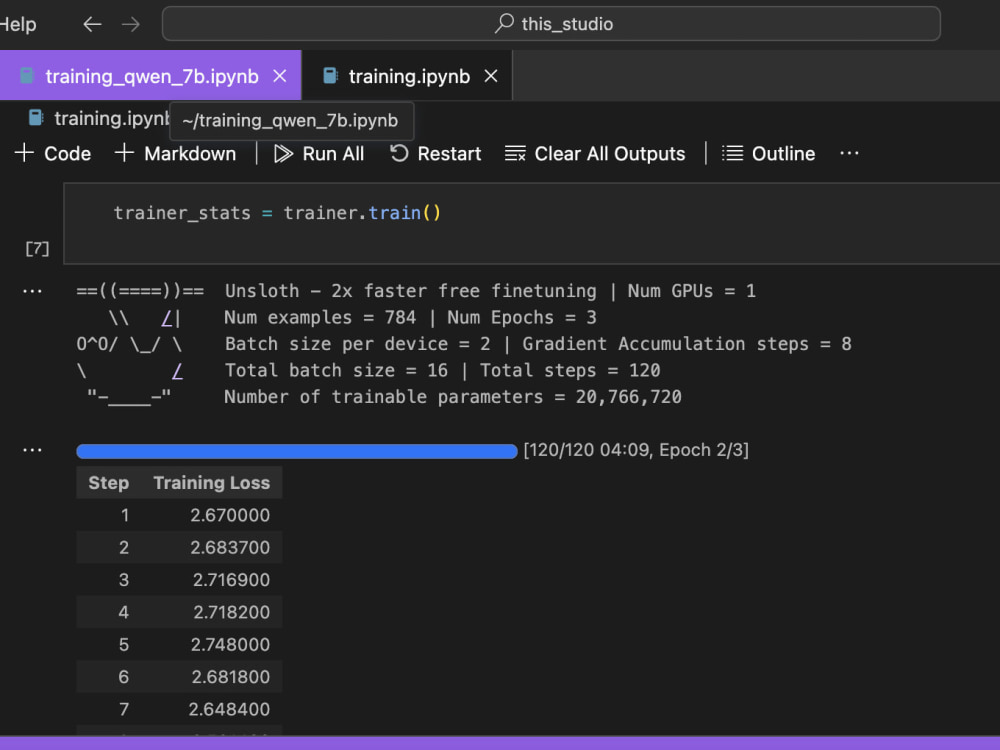Restart the notebook kernel
This screenshot has width=1000, height=750.
[x=436, y=154]
